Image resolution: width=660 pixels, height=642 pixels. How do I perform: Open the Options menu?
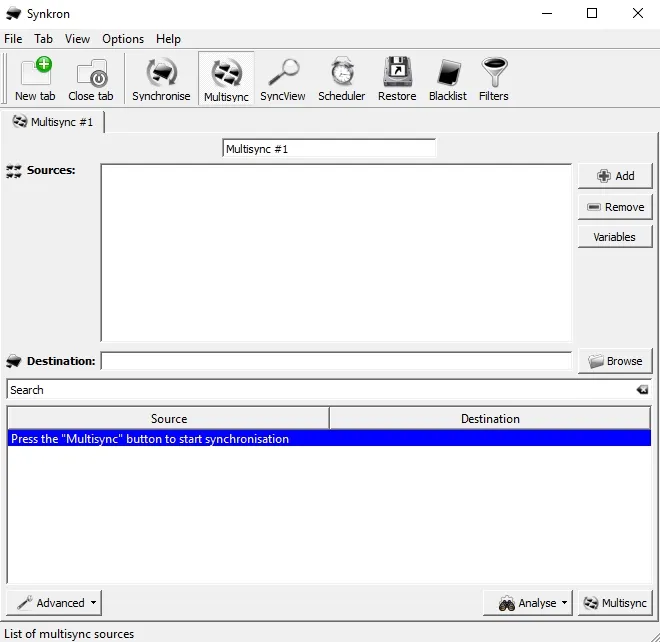123,39
